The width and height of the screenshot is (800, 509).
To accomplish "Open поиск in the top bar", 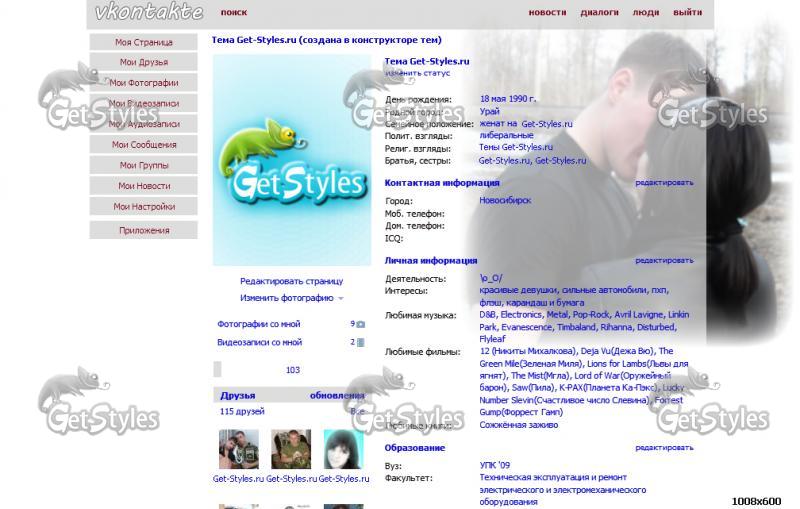I will (x=234, y=12).
